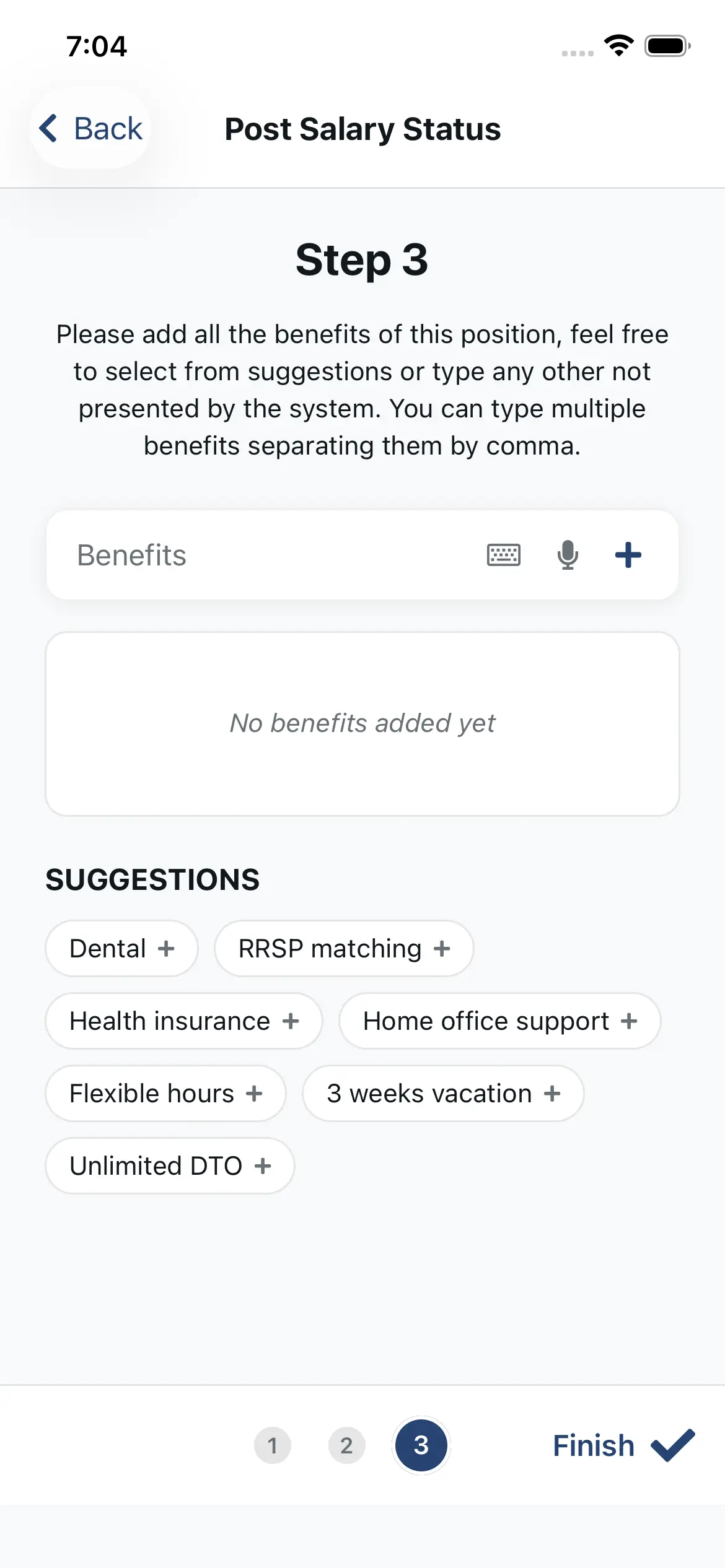Image resolution: width=725 pixels, height=1568 pixels.
Task: Select the 3 weeks vacation chip
Action: click(442, 1094)
